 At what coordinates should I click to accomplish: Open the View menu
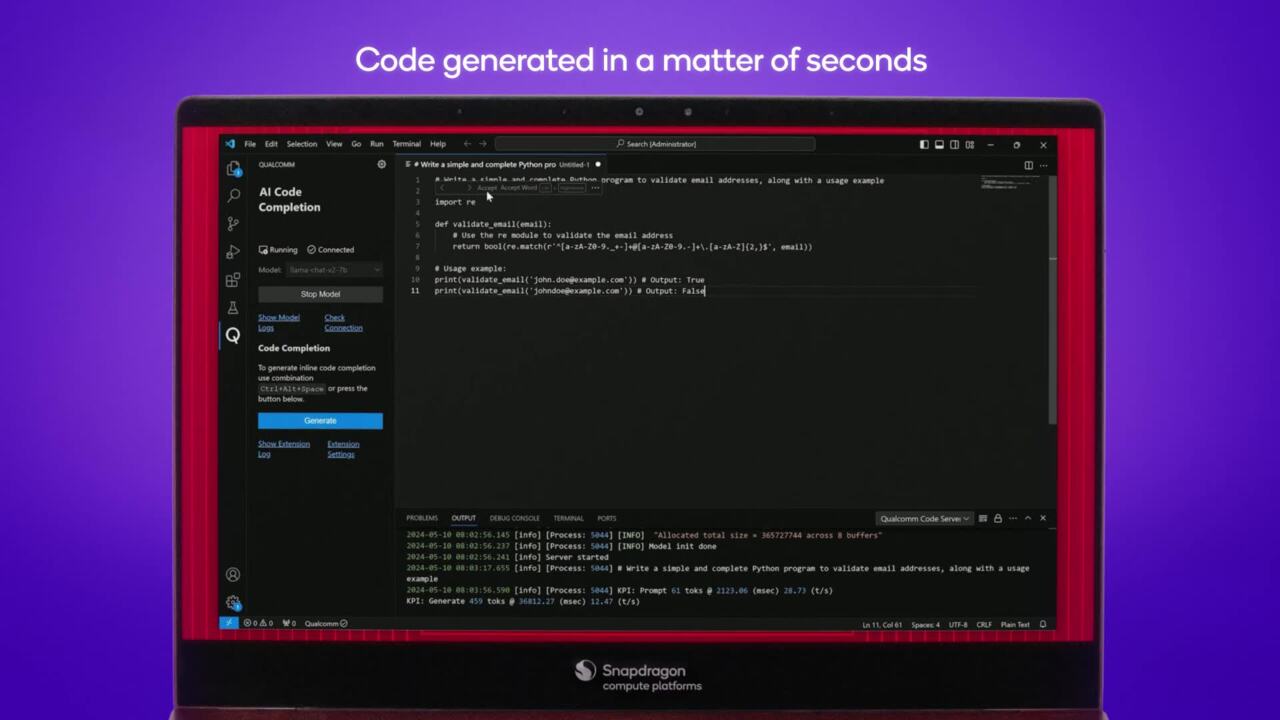pos(334,144)
